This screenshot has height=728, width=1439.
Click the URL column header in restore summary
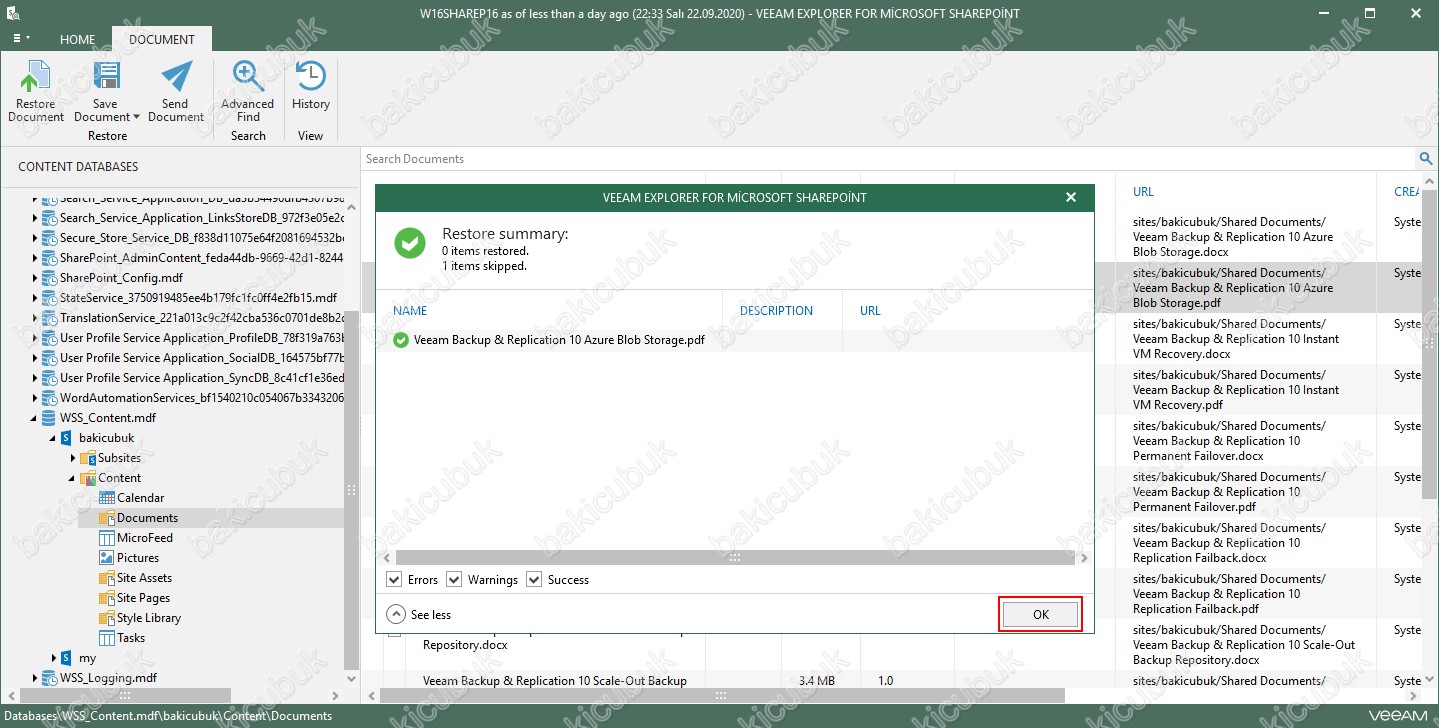870,311
